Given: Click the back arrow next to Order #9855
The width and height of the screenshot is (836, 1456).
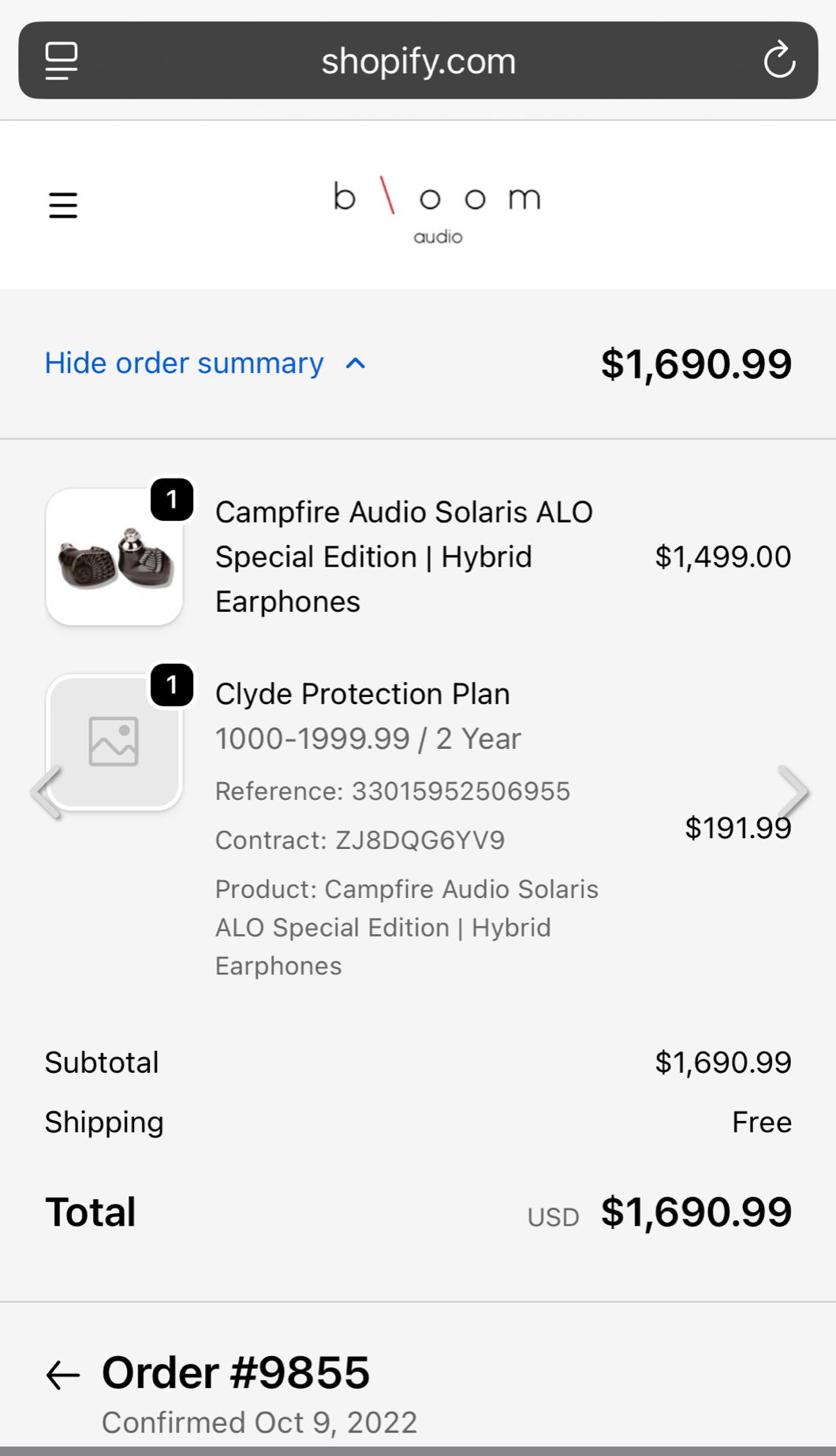Looking at the screenshot, I should [x=60, y=1372].
